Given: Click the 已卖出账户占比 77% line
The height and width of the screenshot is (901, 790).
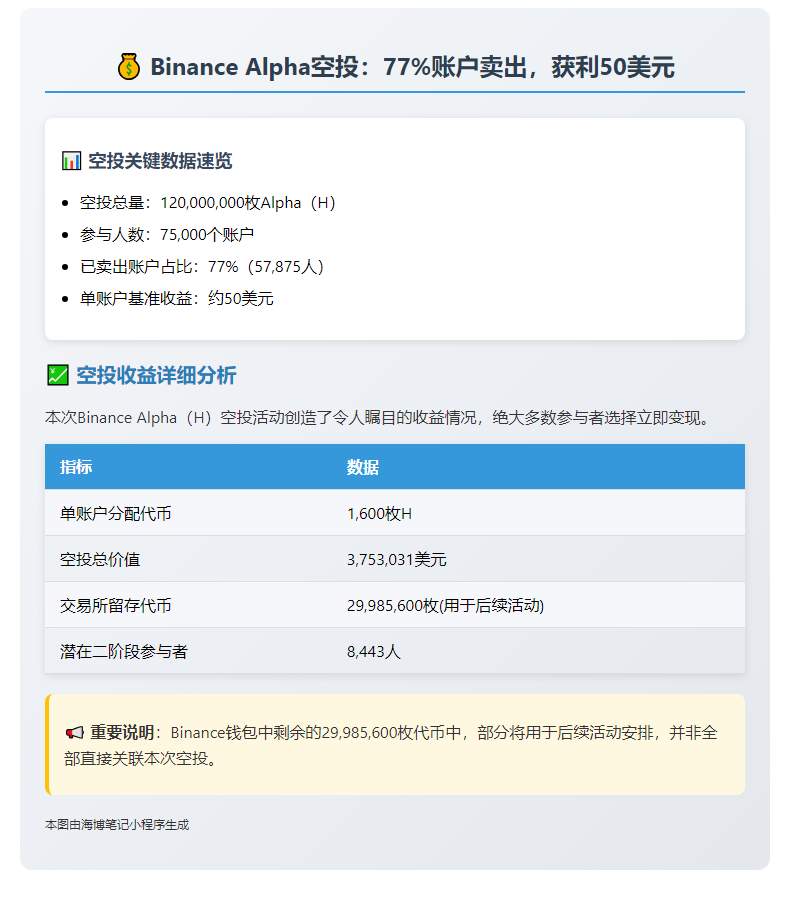Looking at the screenshot, I should [x=202, y=267].
